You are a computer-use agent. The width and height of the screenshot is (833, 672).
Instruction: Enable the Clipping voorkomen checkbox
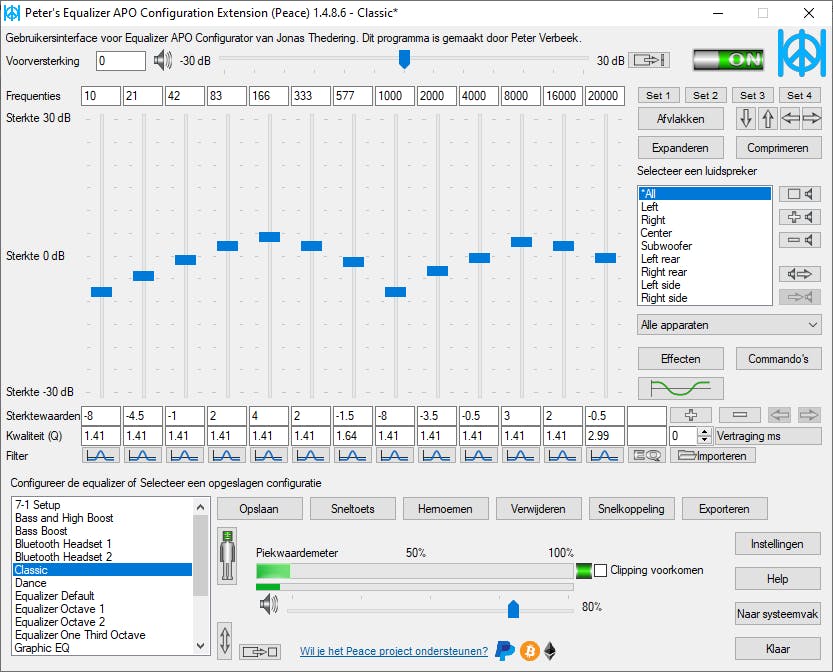600,571
